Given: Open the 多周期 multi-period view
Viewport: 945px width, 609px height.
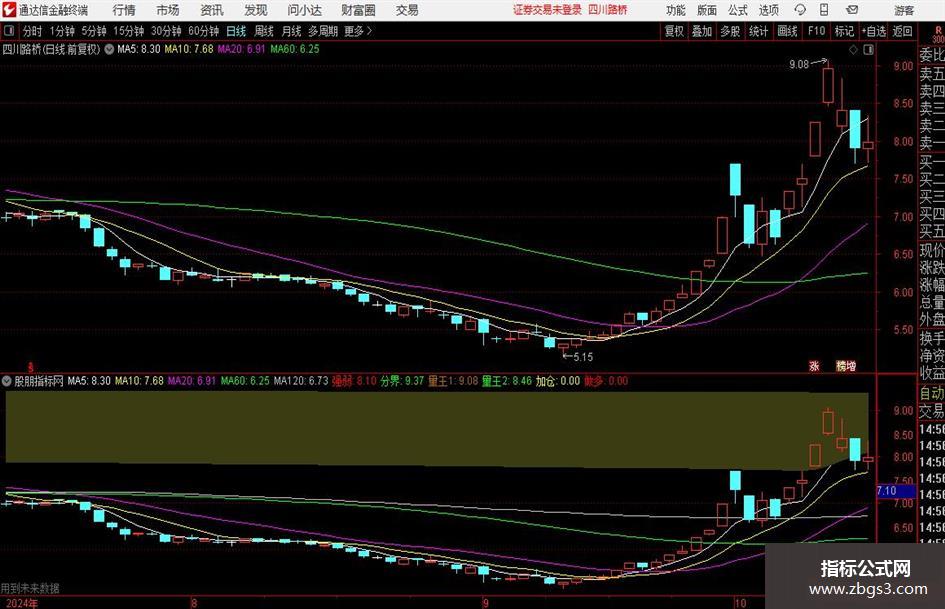Looking at the screenshot, I should pos(323,31).
